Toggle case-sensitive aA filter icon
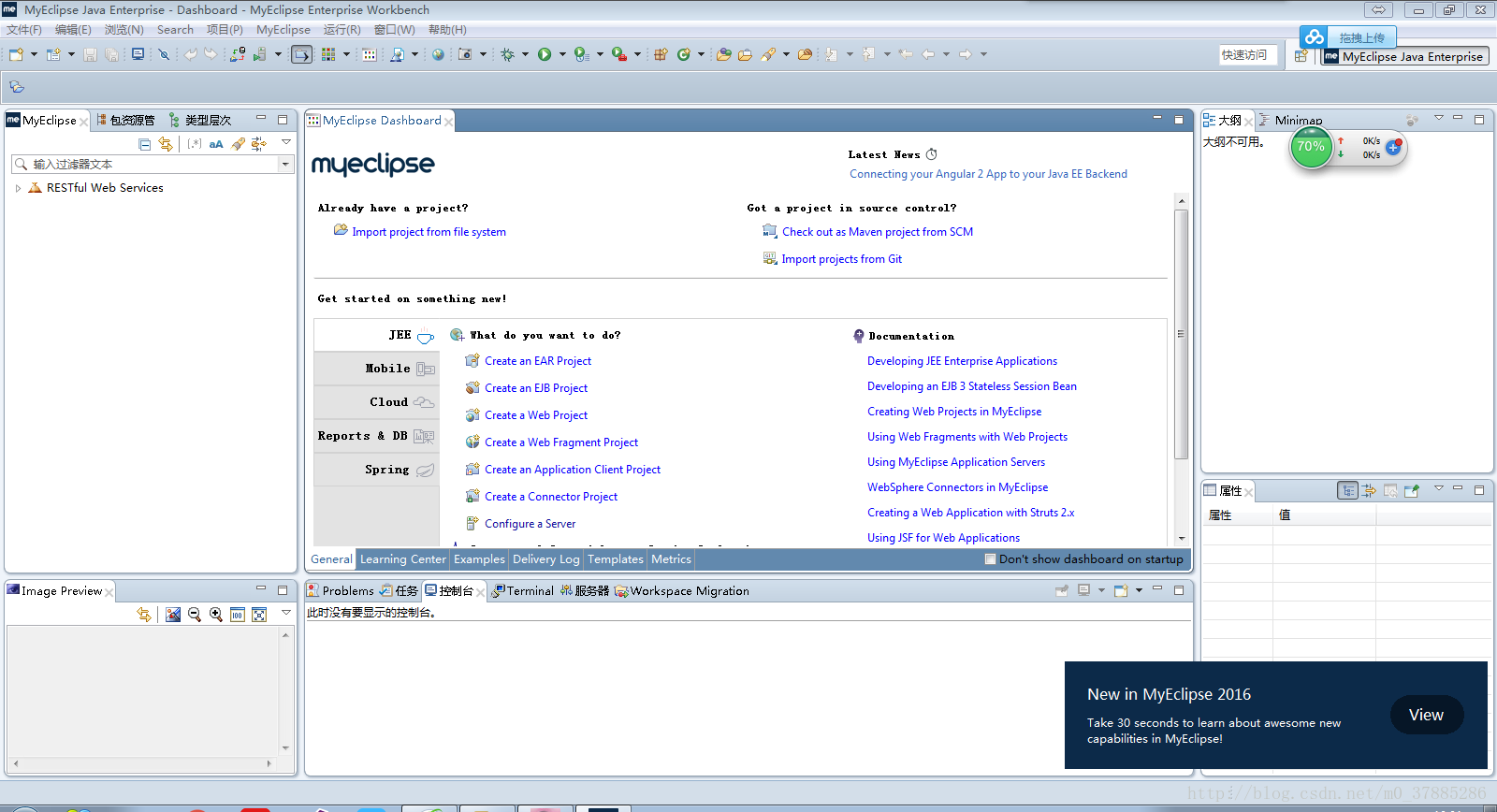This screenshot has width=1497, height=812. (216, 144)
